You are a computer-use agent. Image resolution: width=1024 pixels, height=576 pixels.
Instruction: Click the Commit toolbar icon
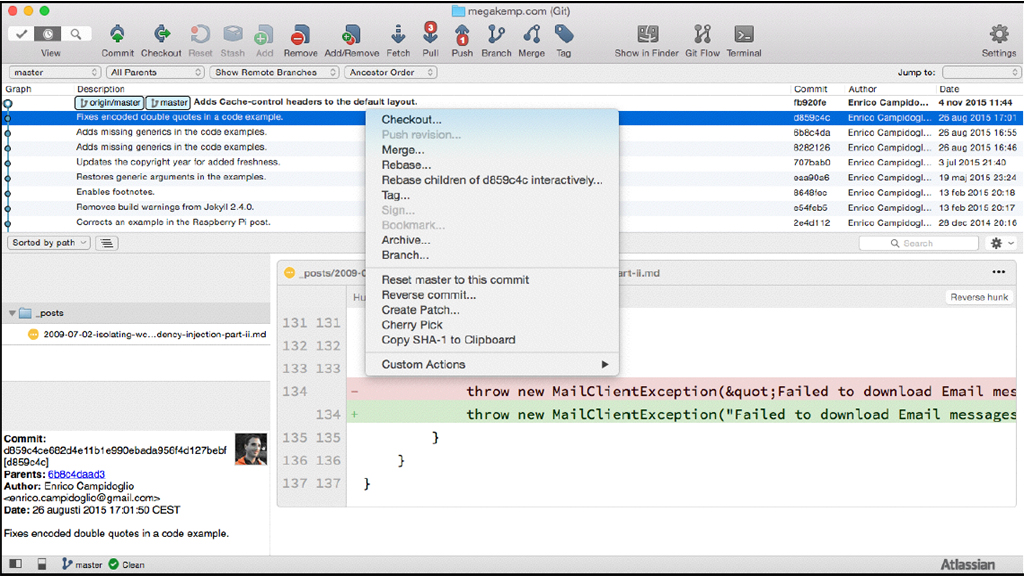click(117, 36)
